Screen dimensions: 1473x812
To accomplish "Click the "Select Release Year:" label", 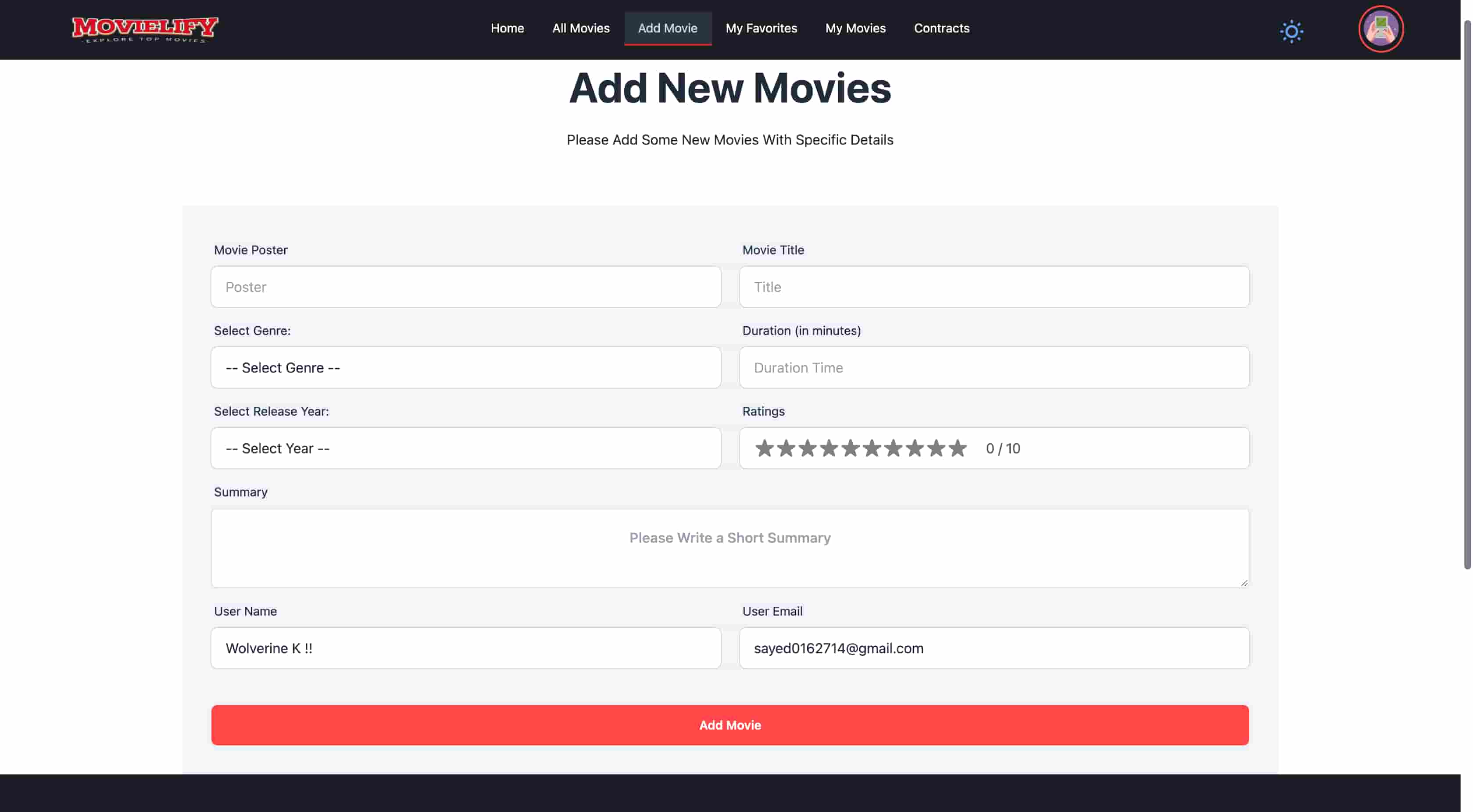I will pyautogui.click(x=271, y=411).
